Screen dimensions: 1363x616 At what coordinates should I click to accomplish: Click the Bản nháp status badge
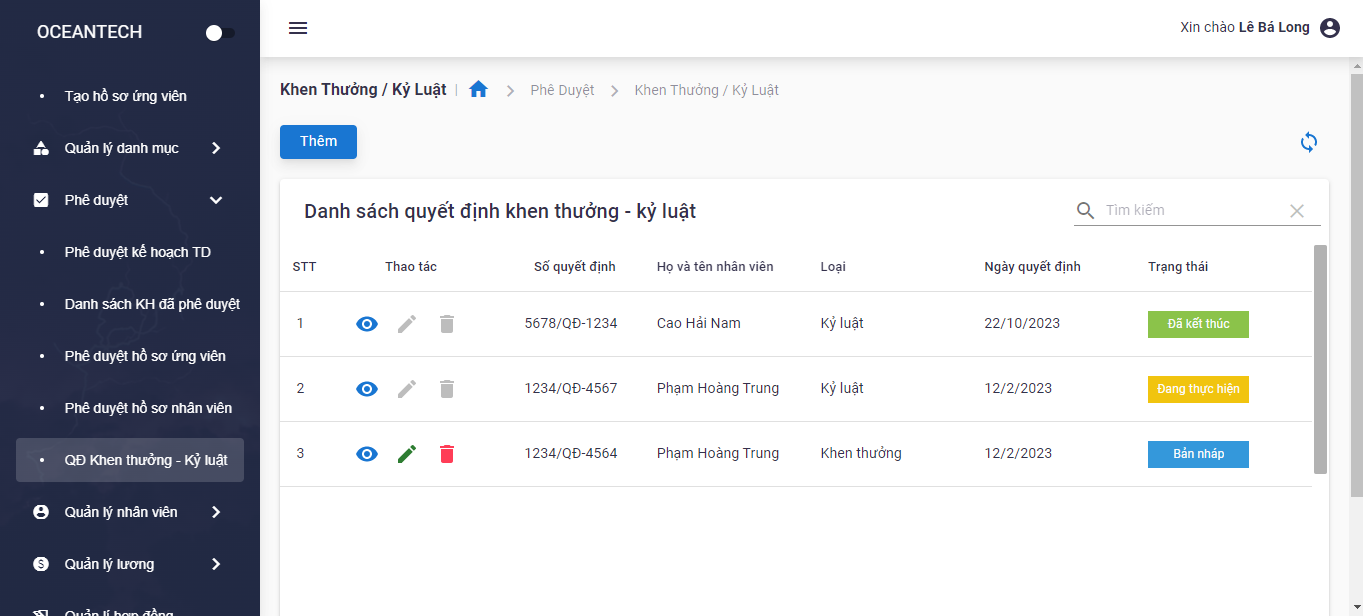tap(1198, 454)
